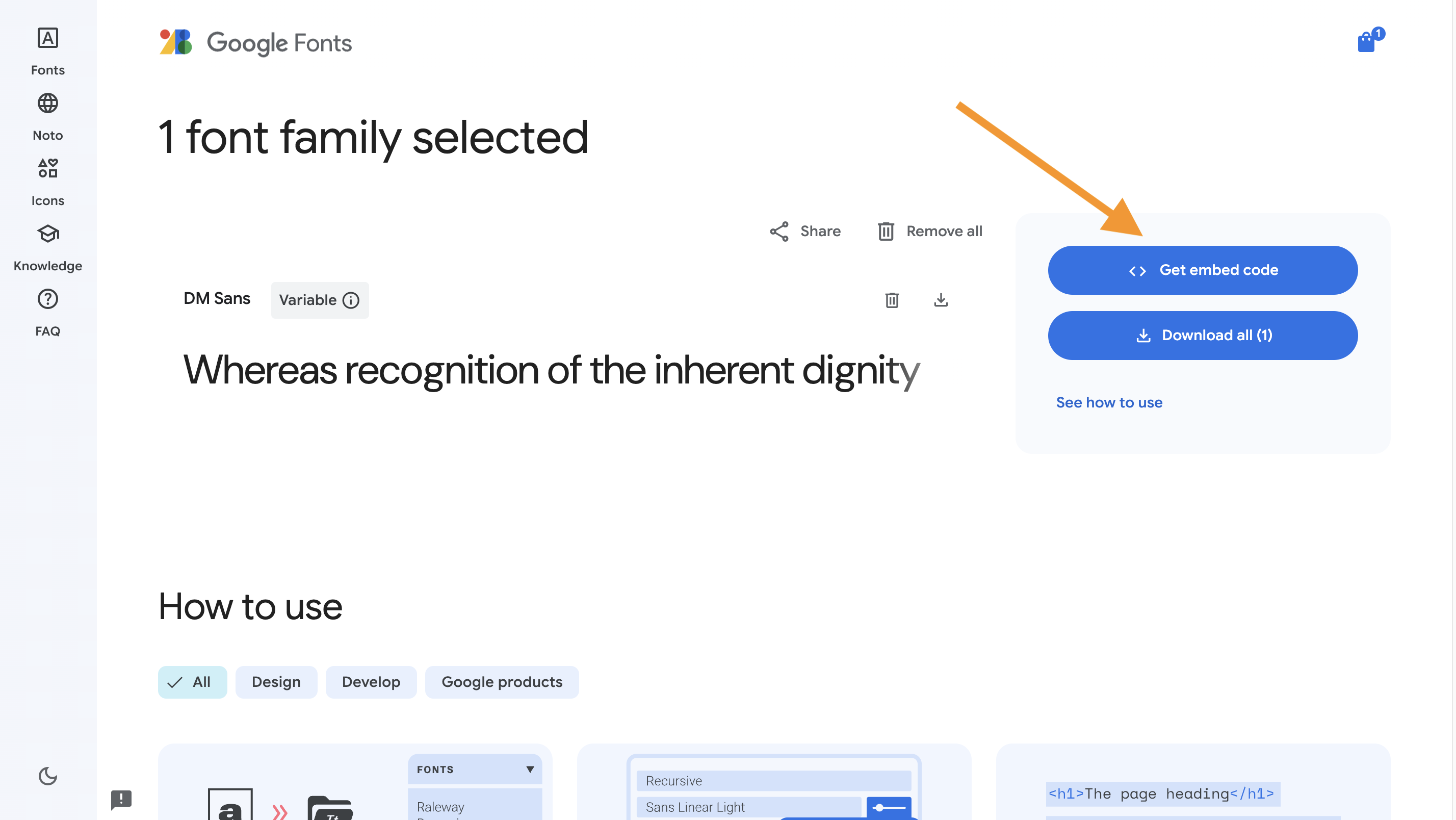Open the See how to use link

pos(1109,403)
